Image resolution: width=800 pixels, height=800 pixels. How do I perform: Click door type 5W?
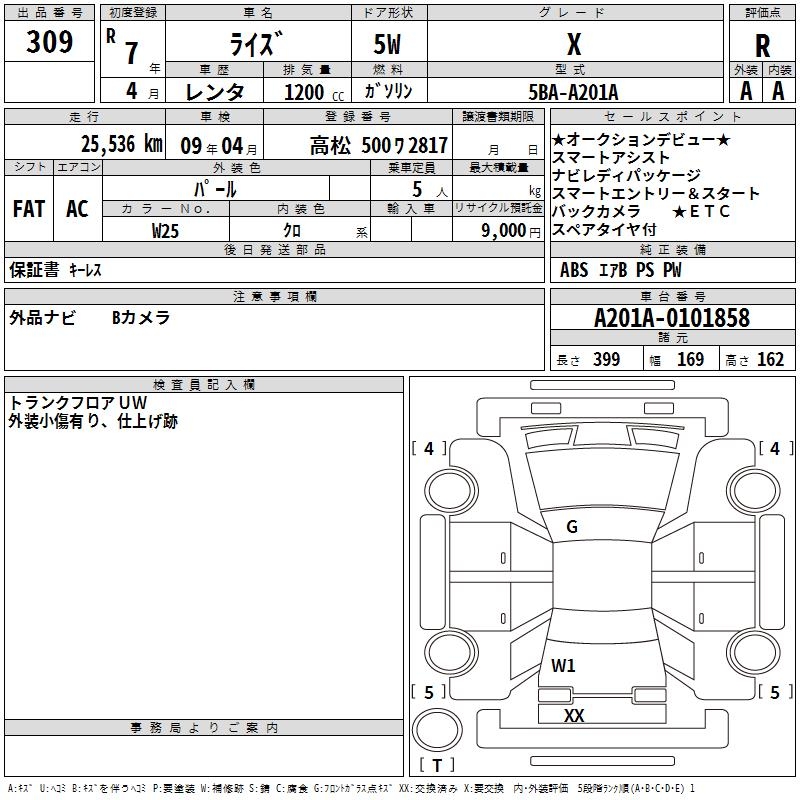click(387, 44)
